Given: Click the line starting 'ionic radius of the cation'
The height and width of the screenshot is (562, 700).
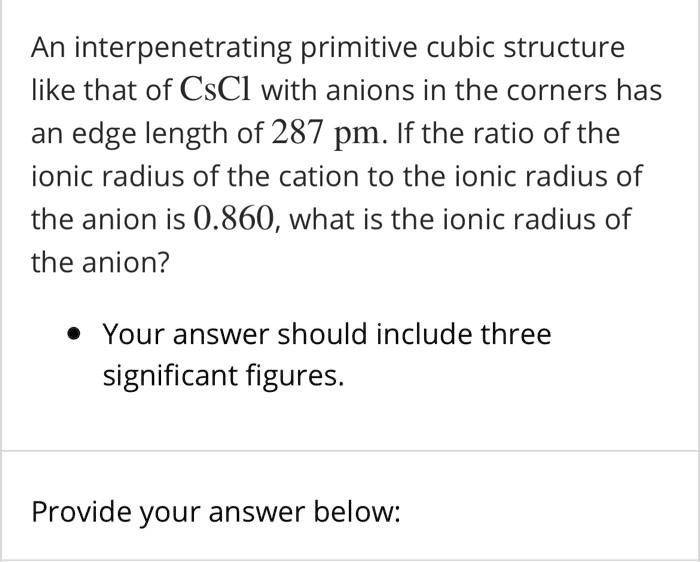Looking at the screenshot, I should (337, 176).
